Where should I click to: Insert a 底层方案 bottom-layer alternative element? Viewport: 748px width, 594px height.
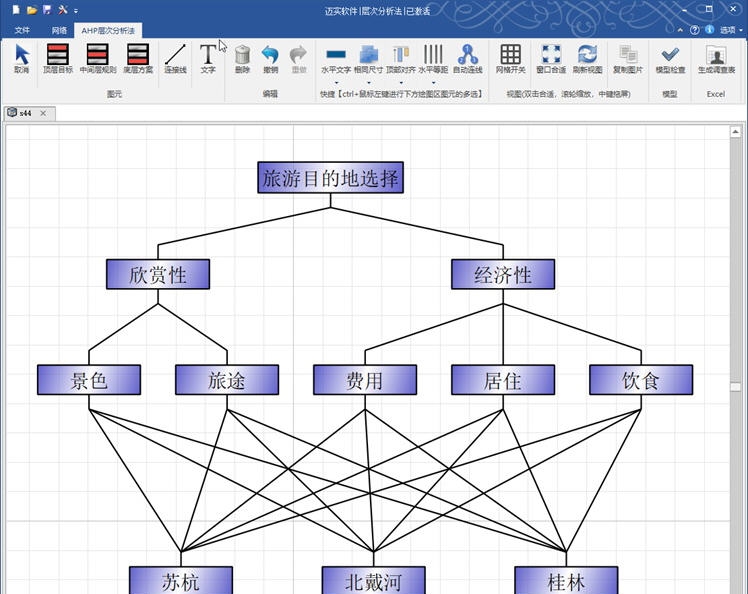(138, 58)
